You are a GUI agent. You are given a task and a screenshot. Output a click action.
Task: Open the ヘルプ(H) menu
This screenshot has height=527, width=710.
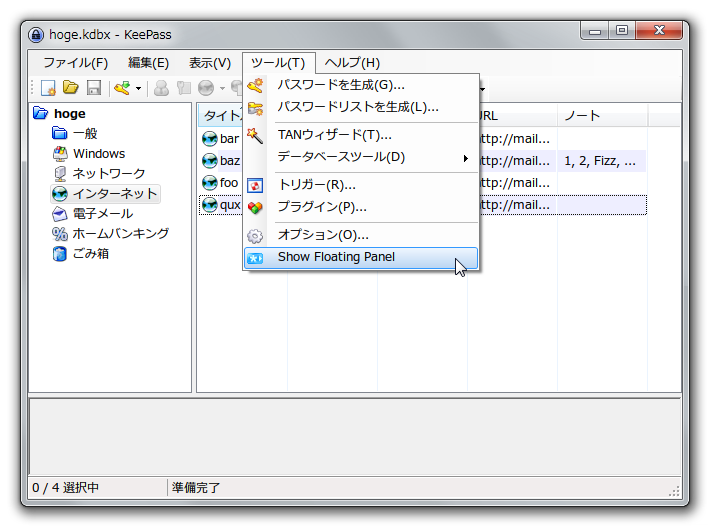[x=352, y=63]
